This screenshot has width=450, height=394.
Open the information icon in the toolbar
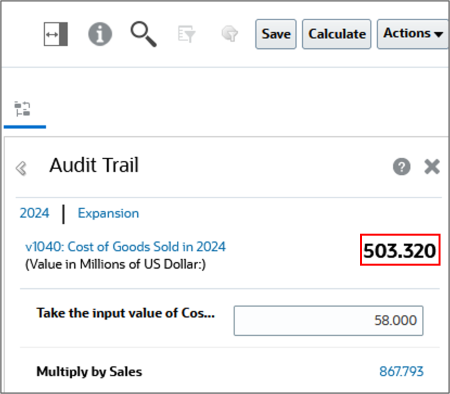[x=100, y=34]
